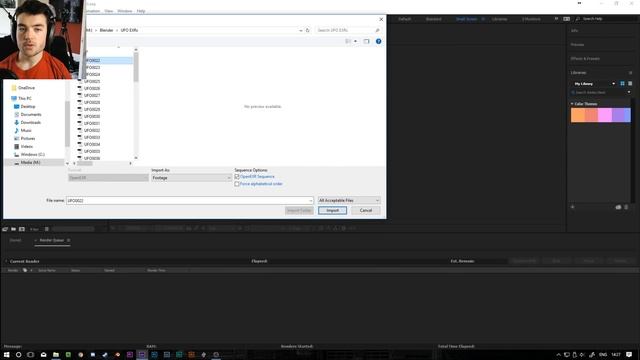Screen dimensions: 640x360
Task: Click the Import button
Action: 333,211
